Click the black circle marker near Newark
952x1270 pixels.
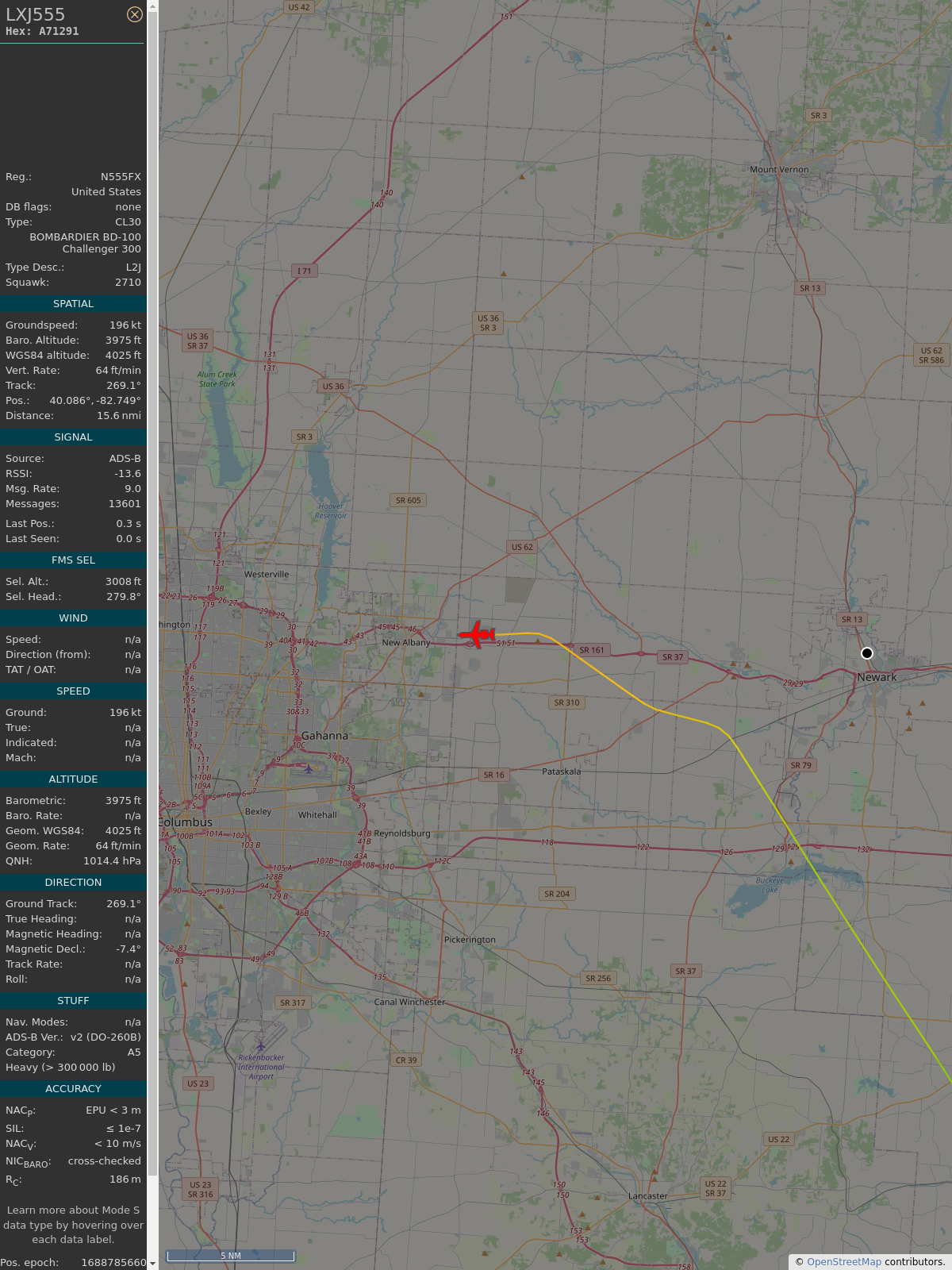coord(867,653)
